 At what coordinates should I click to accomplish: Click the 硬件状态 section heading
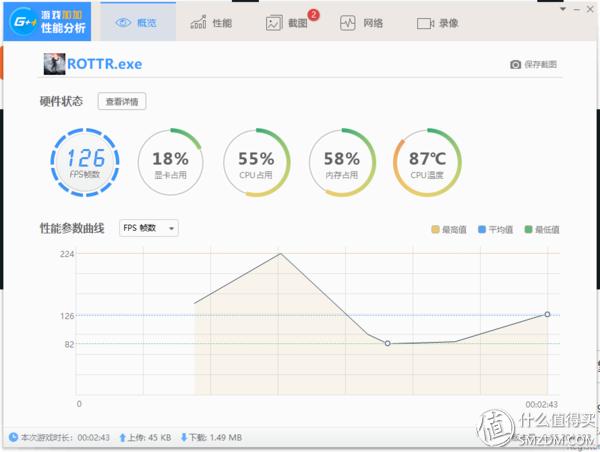[61, 101]
